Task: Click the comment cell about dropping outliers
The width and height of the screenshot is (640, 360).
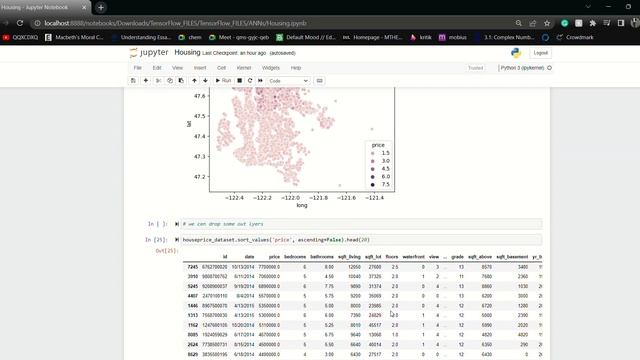Action: [361, 224]
